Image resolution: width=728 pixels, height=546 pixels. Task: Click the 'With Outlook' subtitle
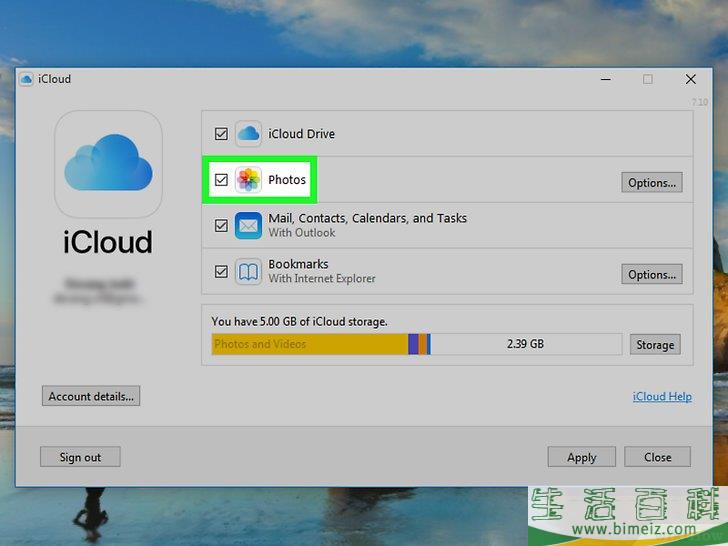pyautogui.click(x=302, y=233)
